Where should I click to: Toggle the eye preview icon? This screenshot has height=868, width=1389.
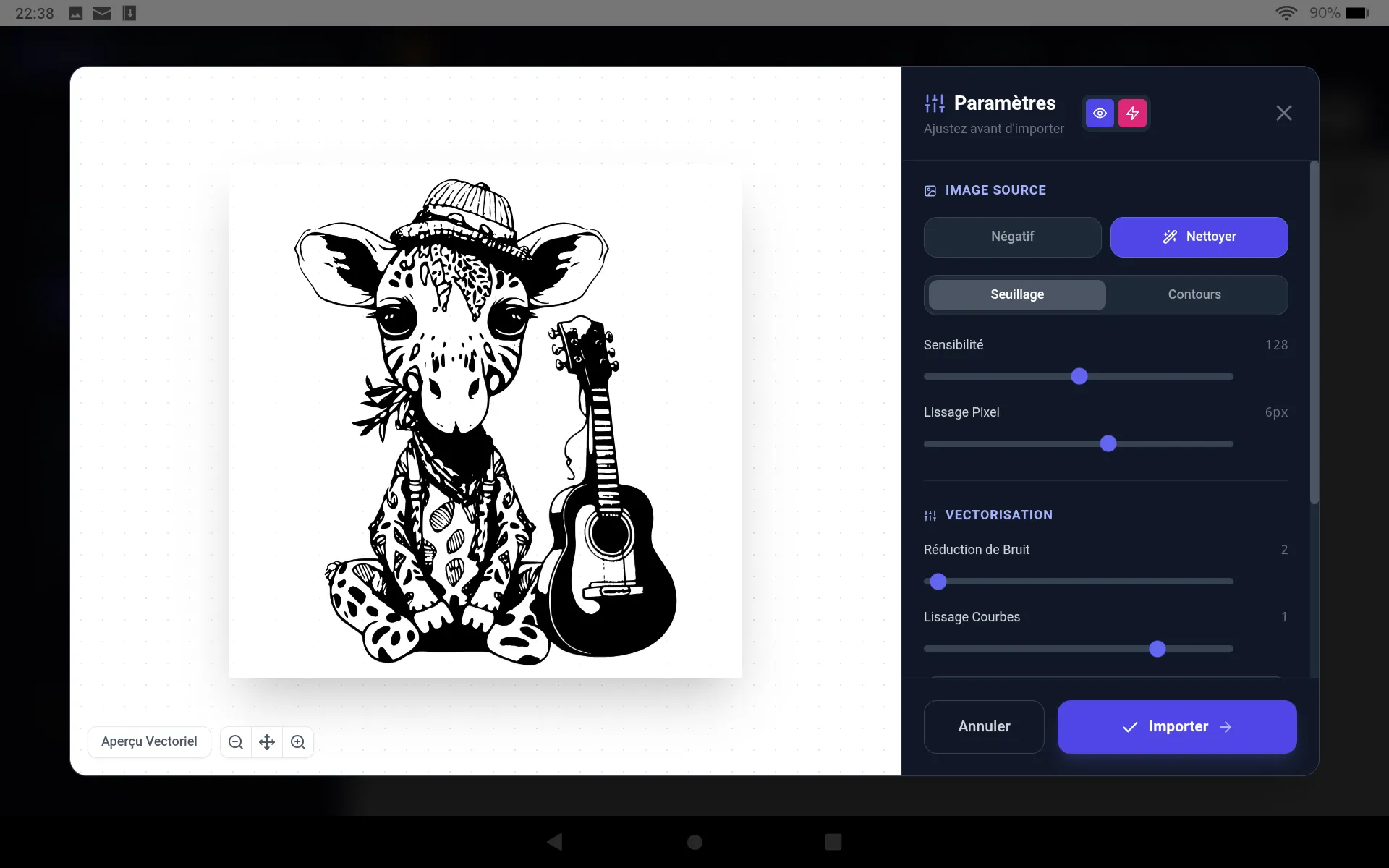[x=1100, y=114]
